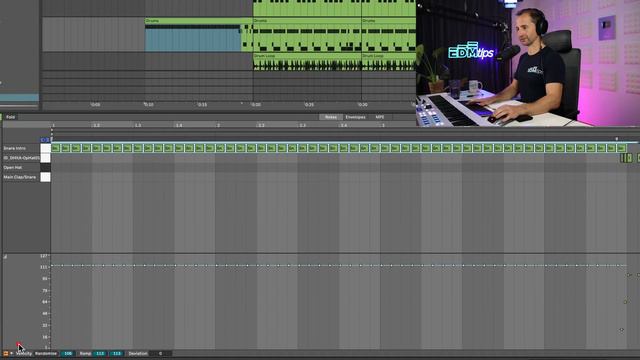Select the OpHat05 sample lane
Image resolution: width=640 pixels, height=360 pixels.
(22, 158)
